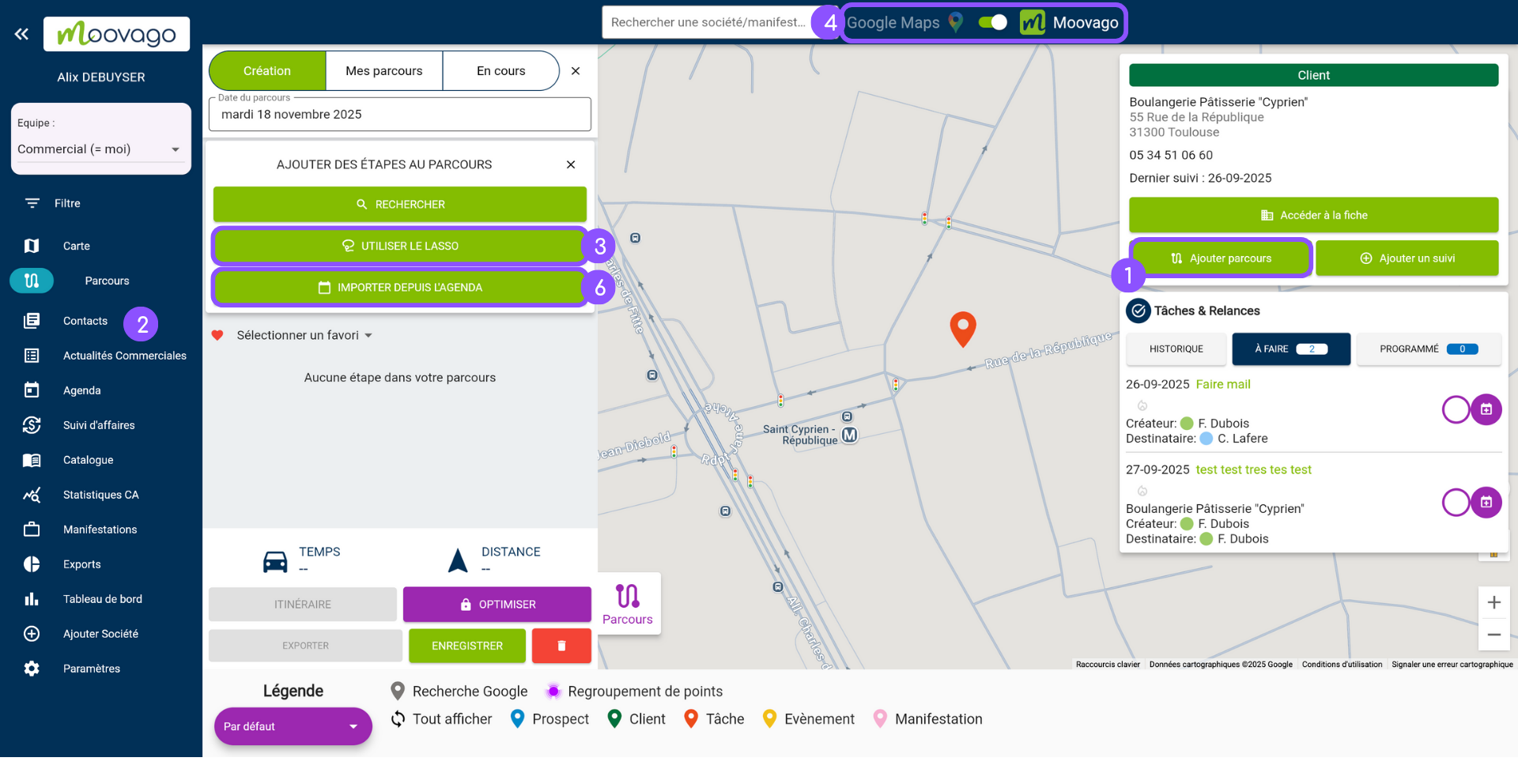Schedule the 'Faire mail' task calendar icon
The width and height of the screenshot is (1518, 784).
point(1486,409)
